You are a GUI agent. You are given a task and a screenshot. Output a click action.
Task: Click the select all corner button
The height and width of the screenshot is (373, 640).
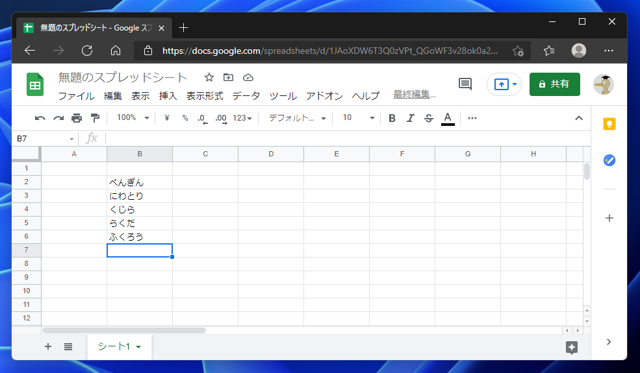pos(26,154)
